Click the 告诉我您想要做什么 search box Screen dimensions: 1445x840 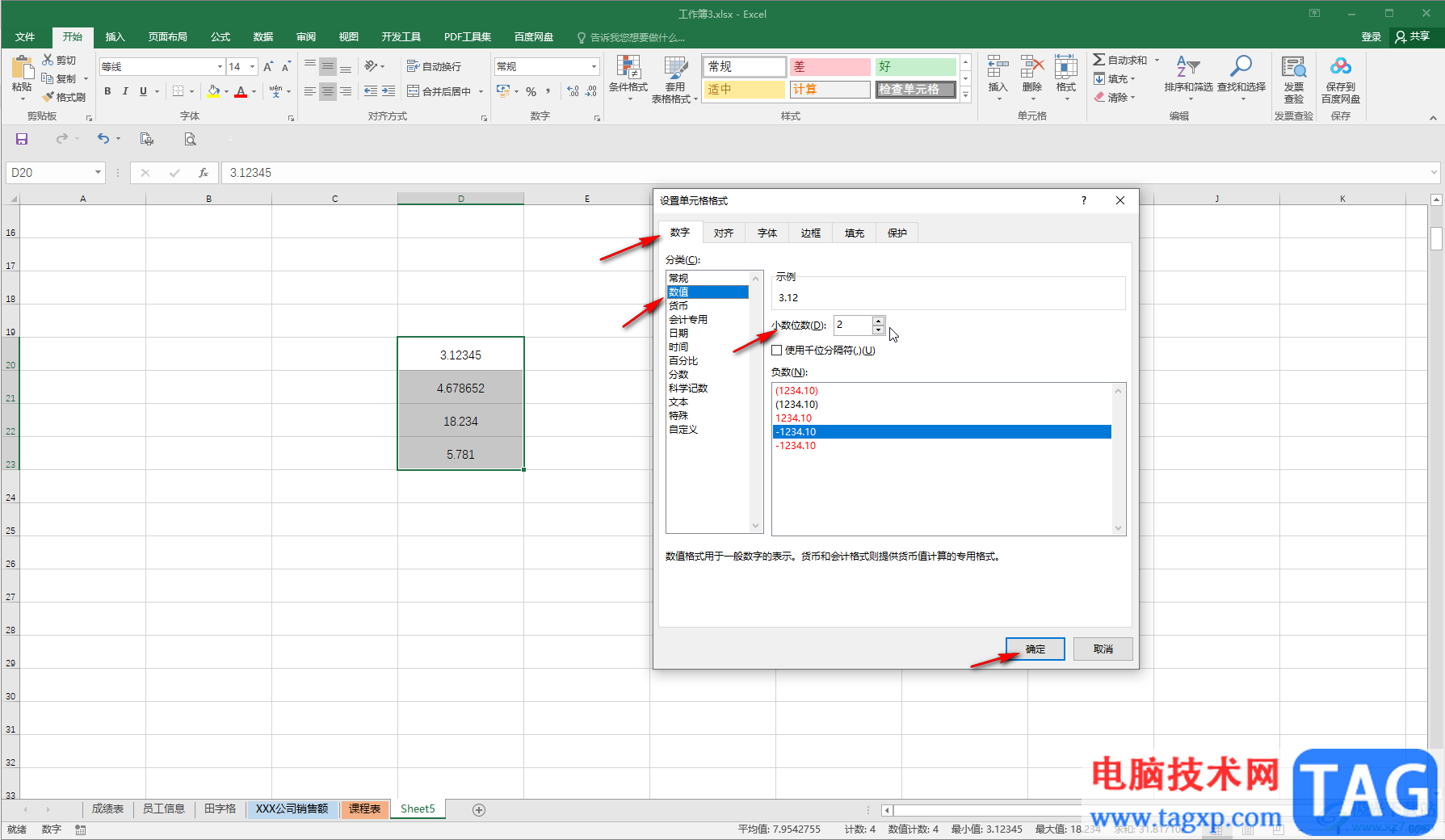pos(631,38)
